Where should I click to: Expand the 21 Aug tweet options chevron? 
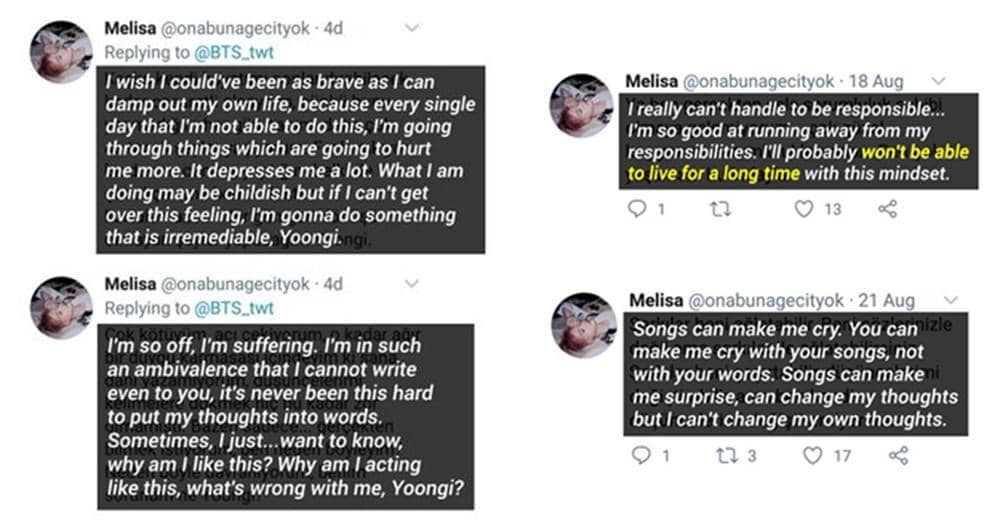[x=950, y=300]
